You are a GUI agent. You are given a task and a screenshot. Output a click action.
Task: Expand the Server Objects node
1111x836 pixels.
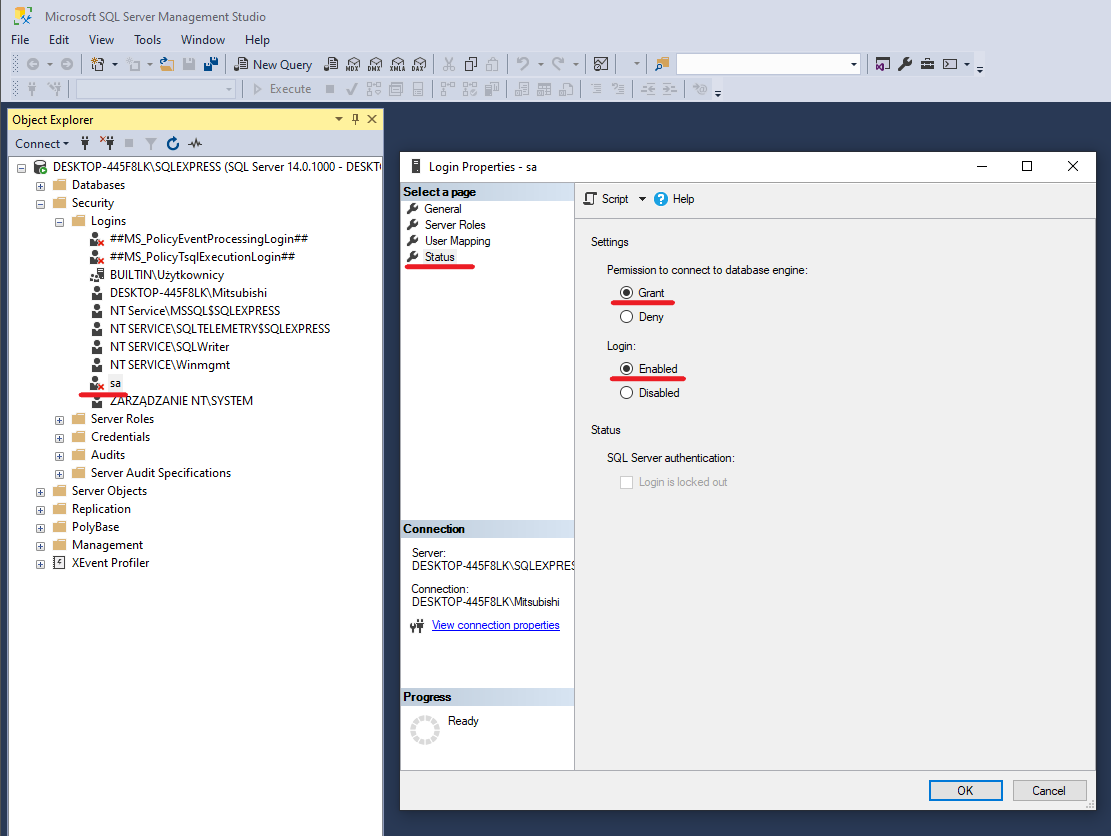[40, 492]
